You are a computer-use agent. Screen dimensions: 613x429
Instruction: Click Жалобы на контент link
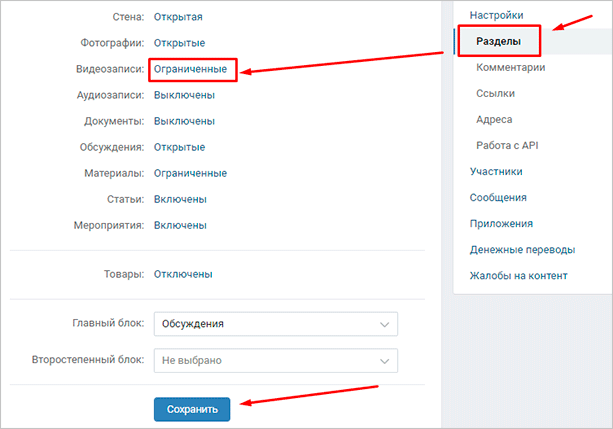pyautogui.click(x=519, y=275)
